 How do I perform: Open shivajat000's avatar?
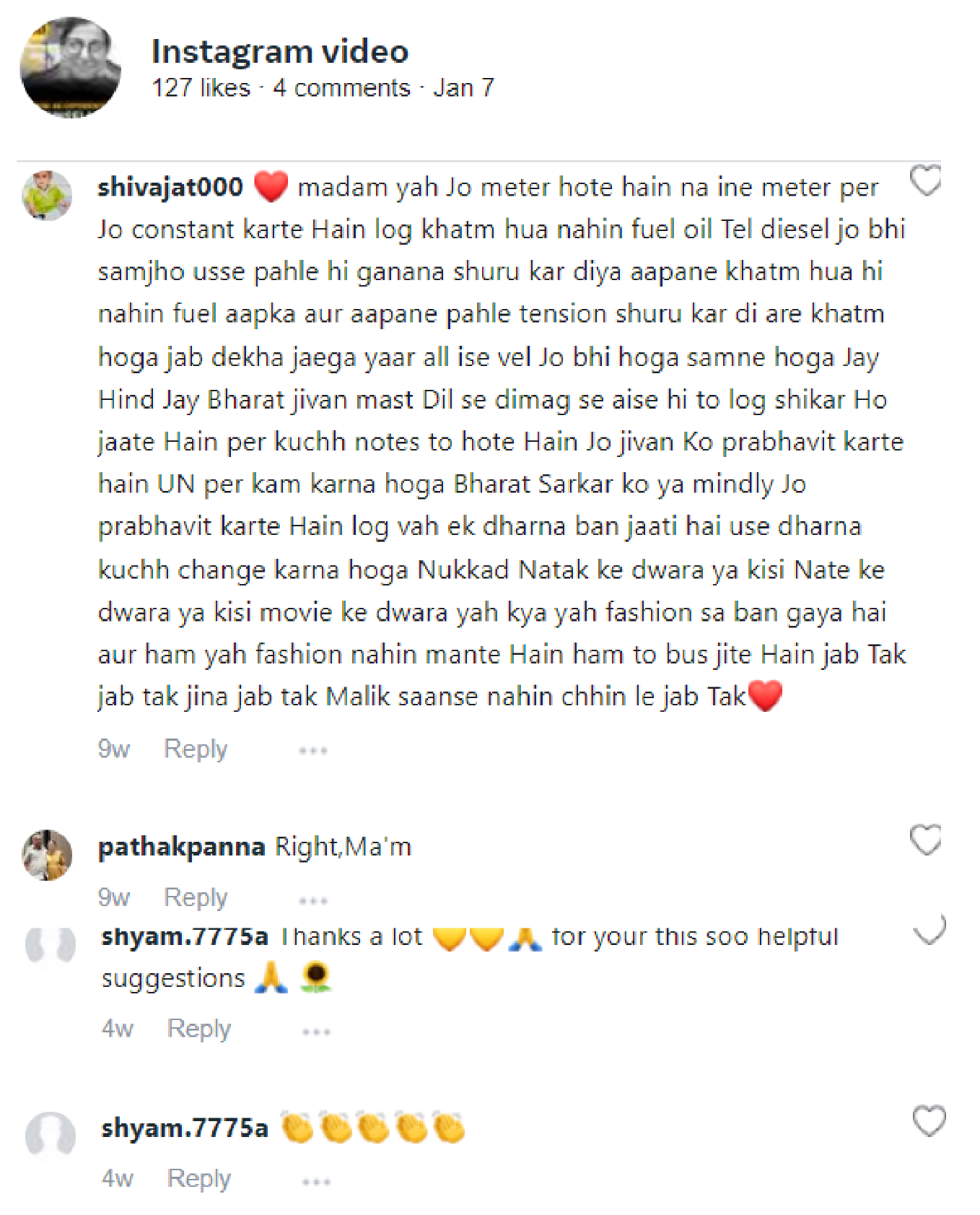(47, 195)
